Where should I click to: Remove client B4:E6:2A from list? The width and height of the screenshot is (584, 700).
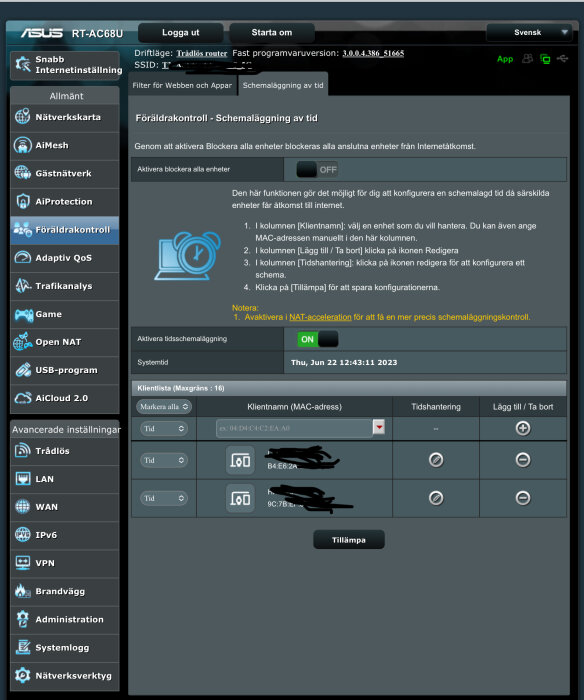(x=523, y=460)
